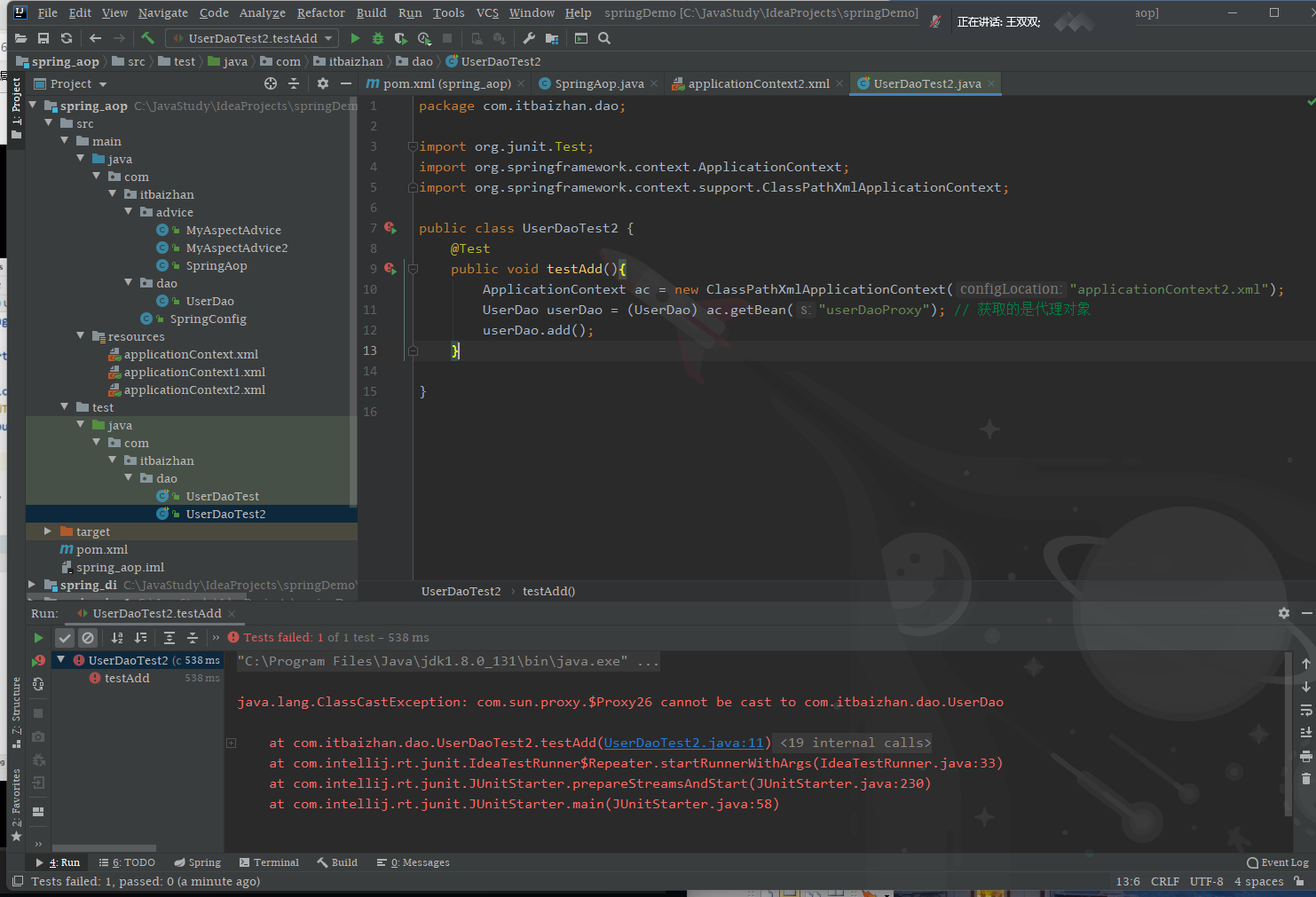
Task: Expand the folded 19 internal calls
Action: 231,743
